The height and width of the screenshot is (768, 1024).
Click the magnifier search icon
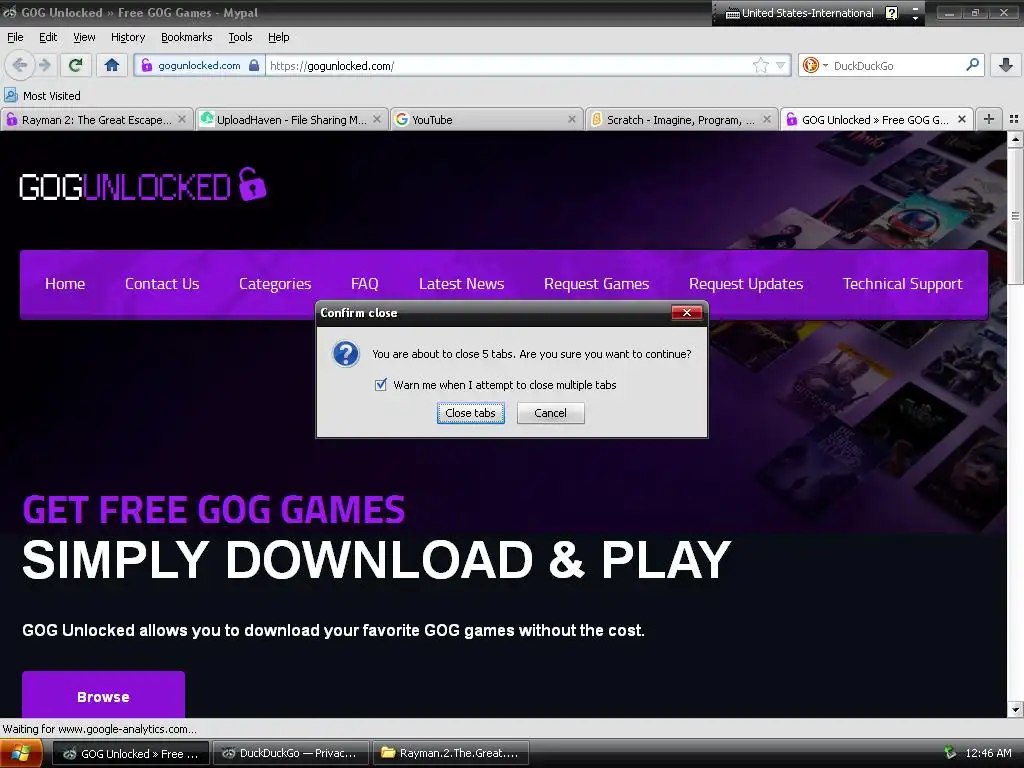pos(972,65)
